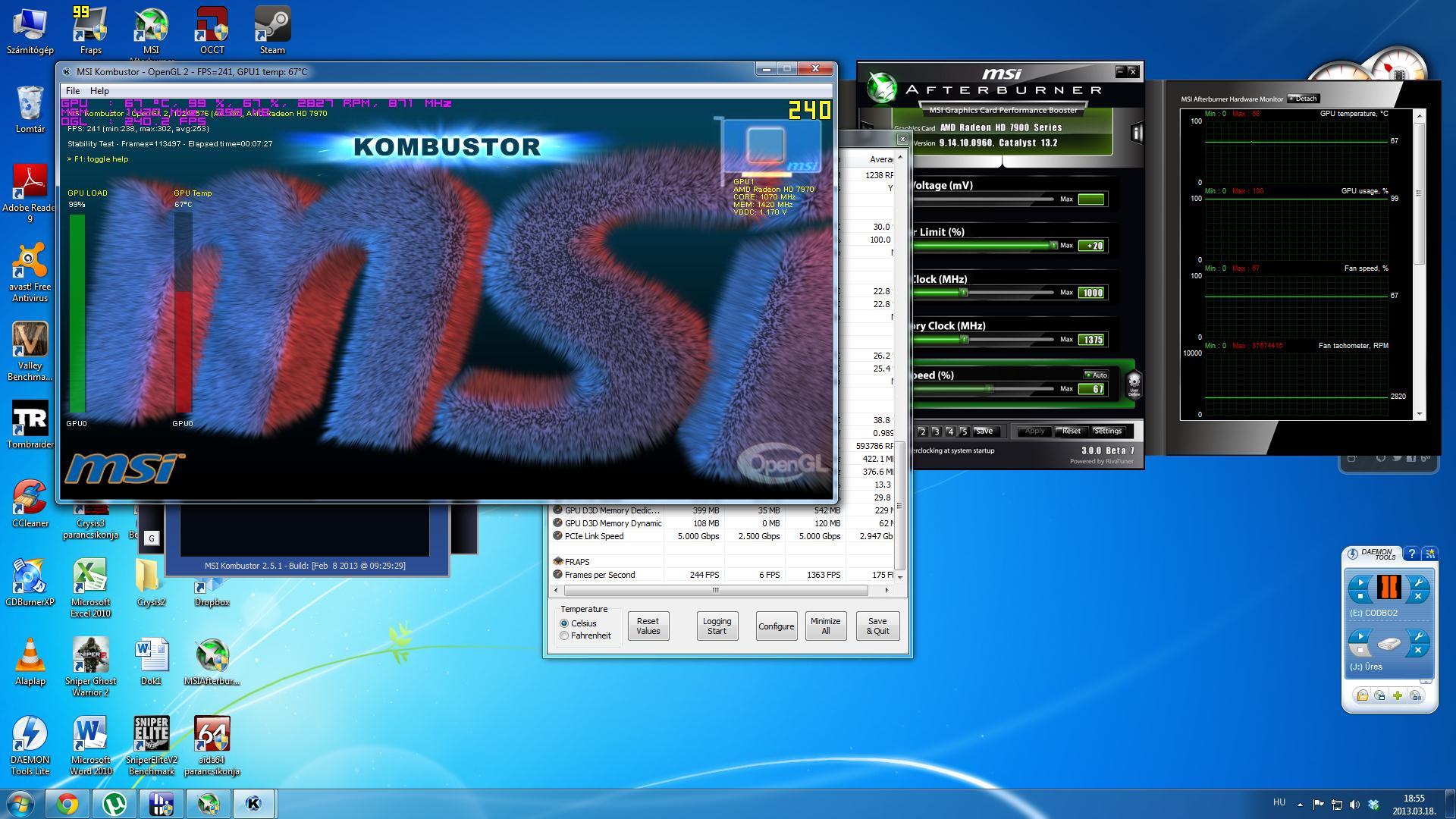Image resolution: width=1456 pixels, height=819 pixels.
Task: Show hidden system tray icons
Action: 1300,804
